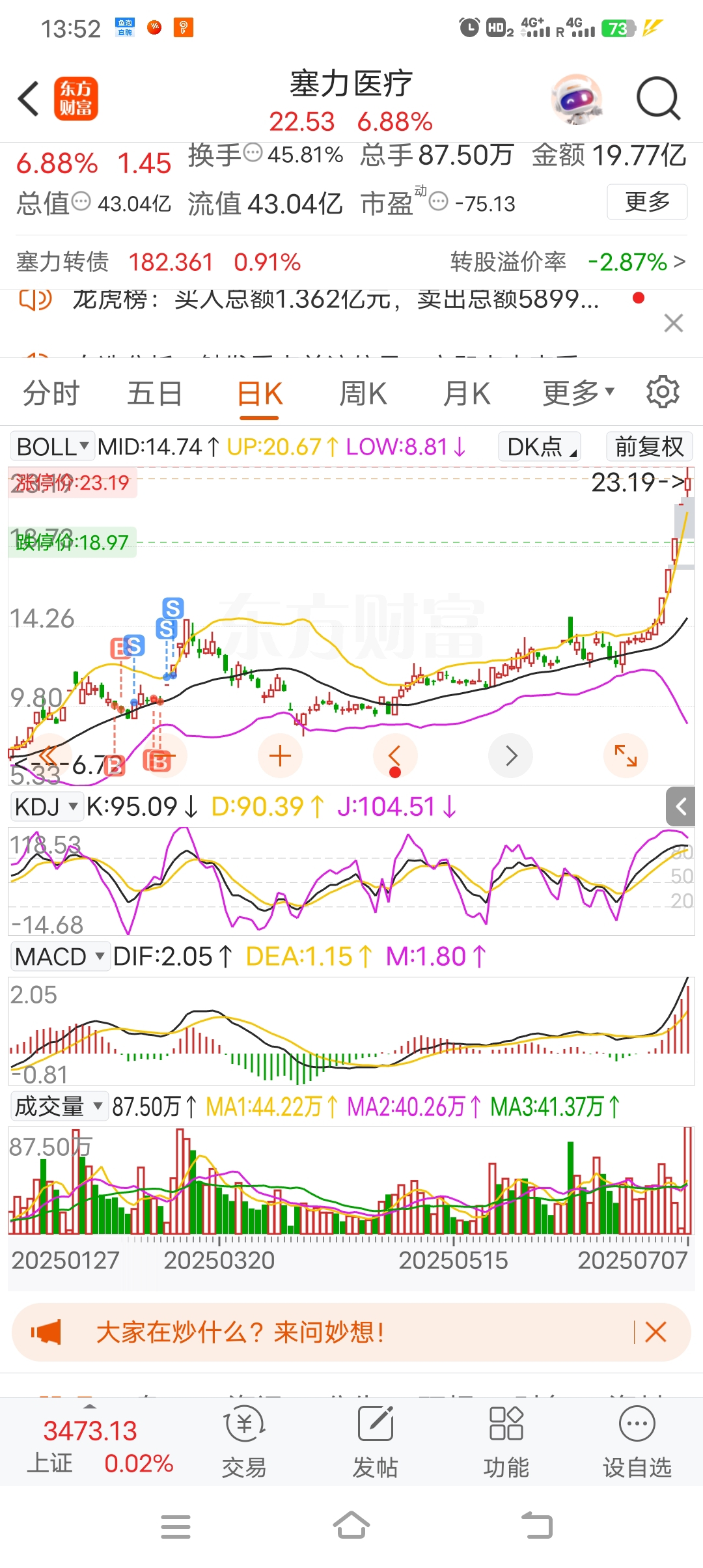
Task: Zoom in chart with plus button
Action: (x=280, y=756)
